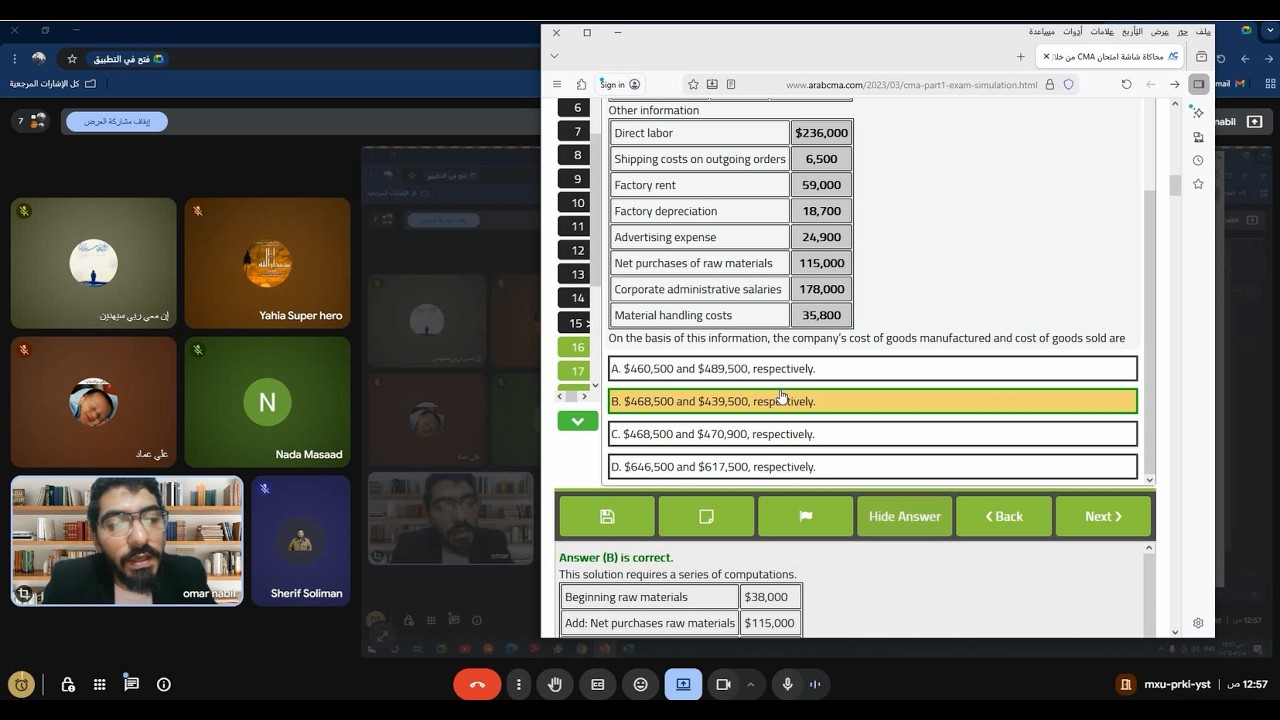Click the Hide Answer button

click(x=904, y=516)
